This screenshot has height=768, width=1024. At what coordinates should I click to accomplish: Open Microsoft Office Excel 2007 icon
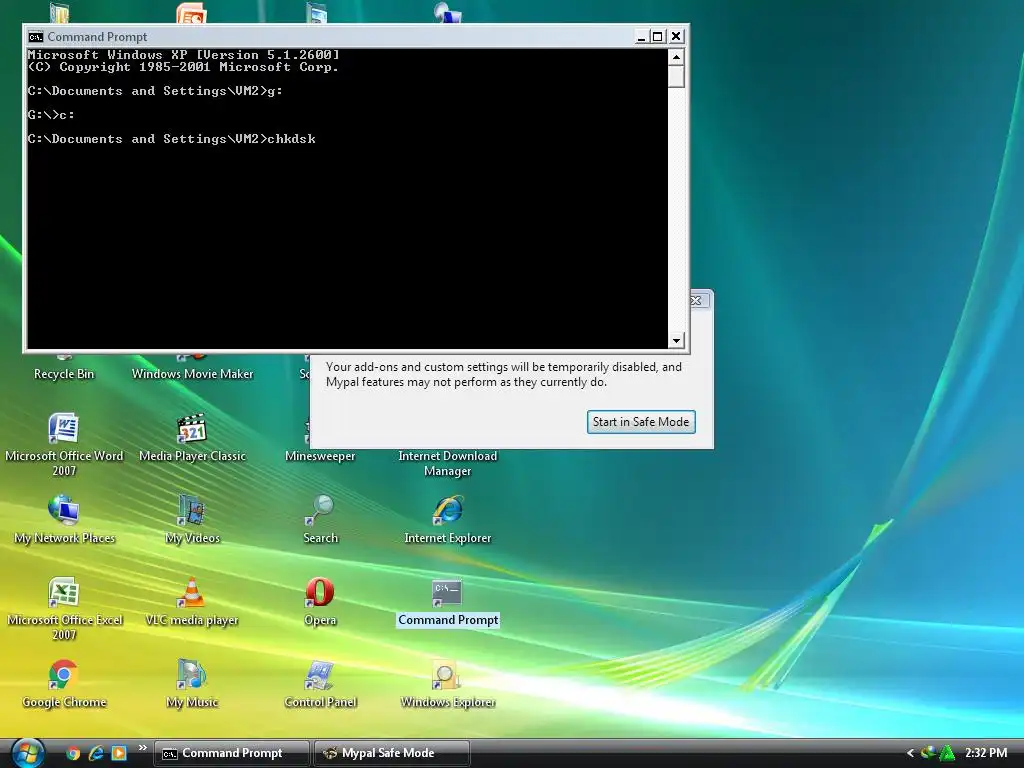(x=63, y=593)
